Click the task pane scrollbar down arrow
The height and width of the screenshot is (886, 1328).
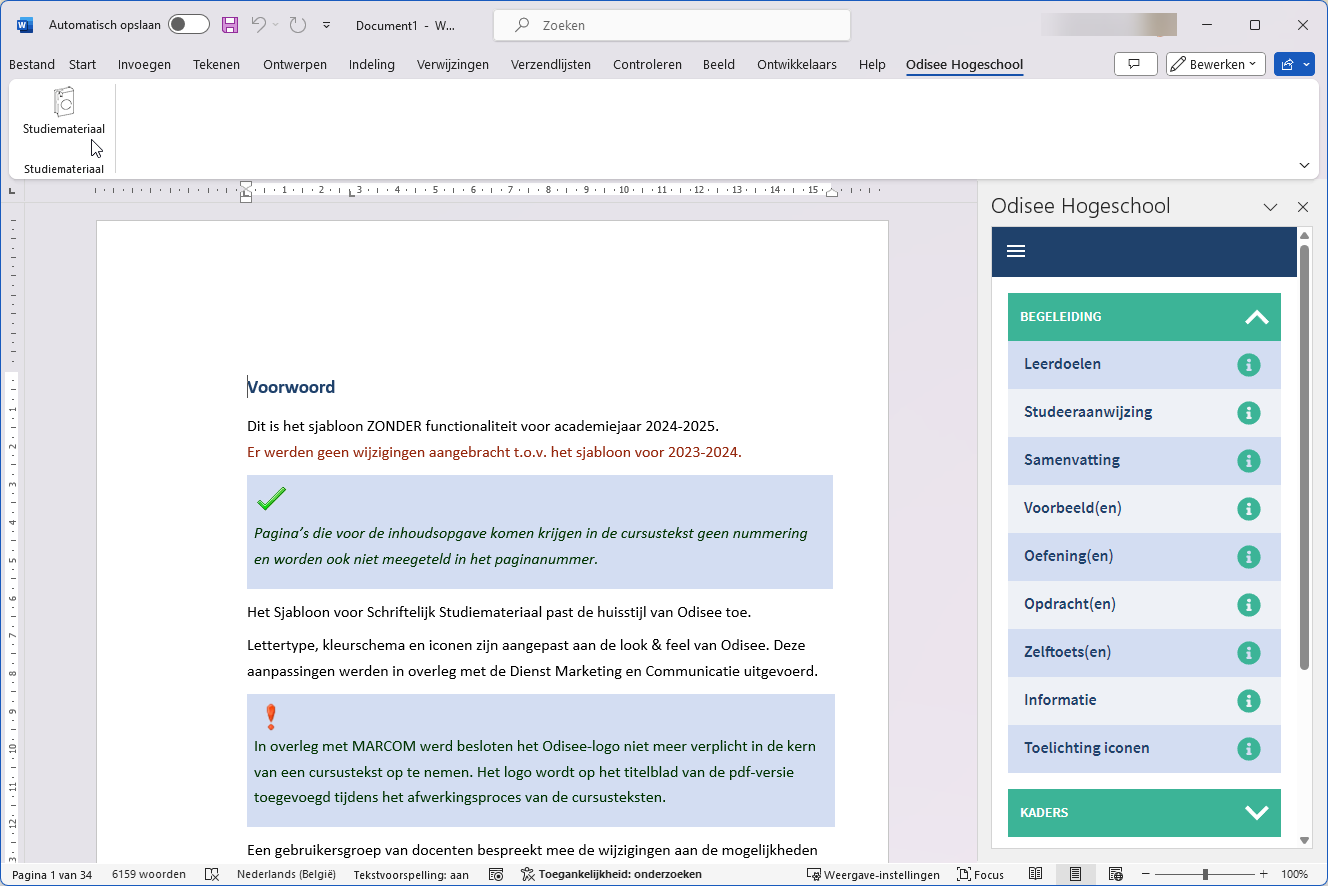click(x=1304, y=840)
